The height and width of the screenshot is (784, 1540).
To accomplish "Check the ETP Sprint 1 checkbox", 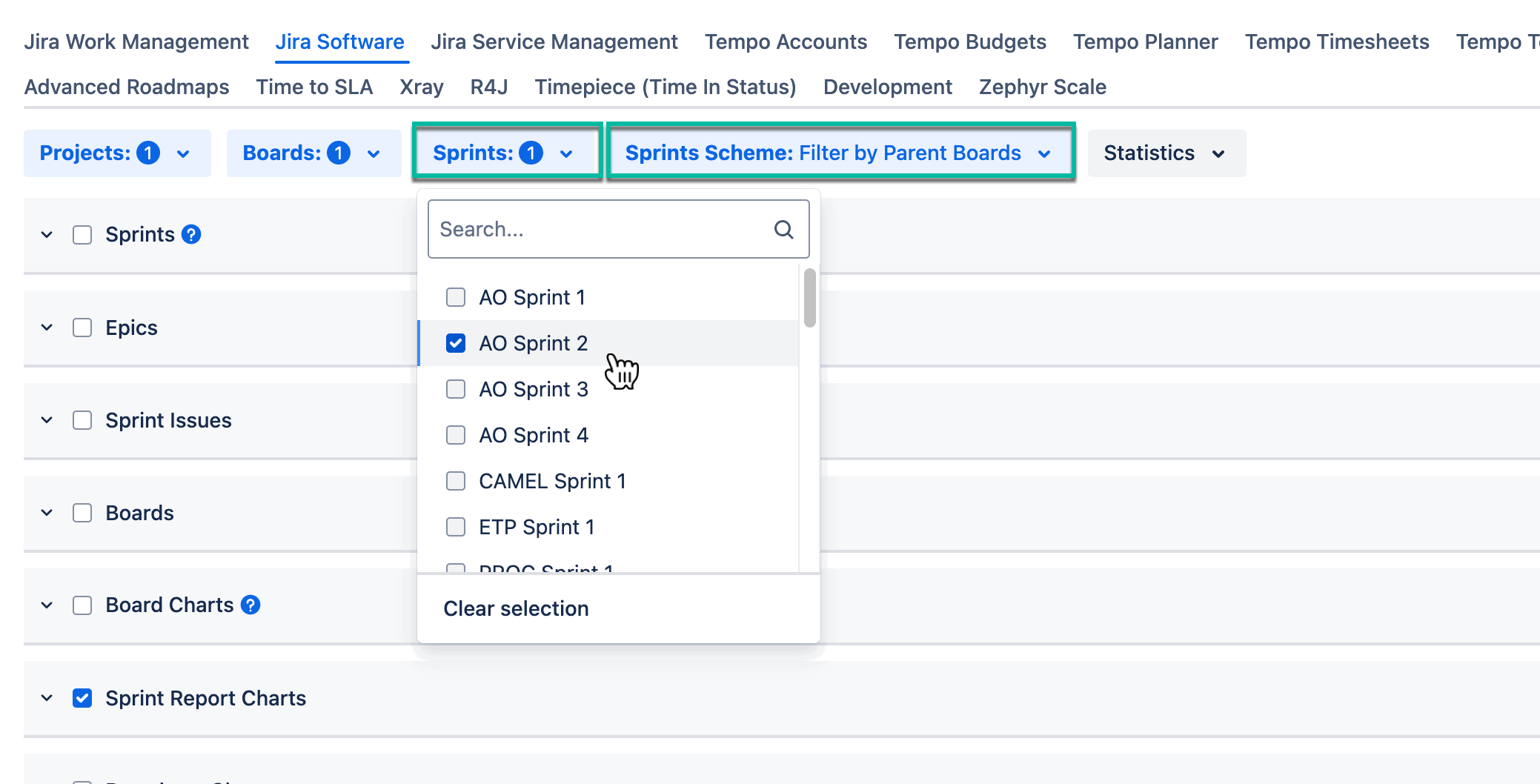I will pyautogui.click(x=456, y=527).
